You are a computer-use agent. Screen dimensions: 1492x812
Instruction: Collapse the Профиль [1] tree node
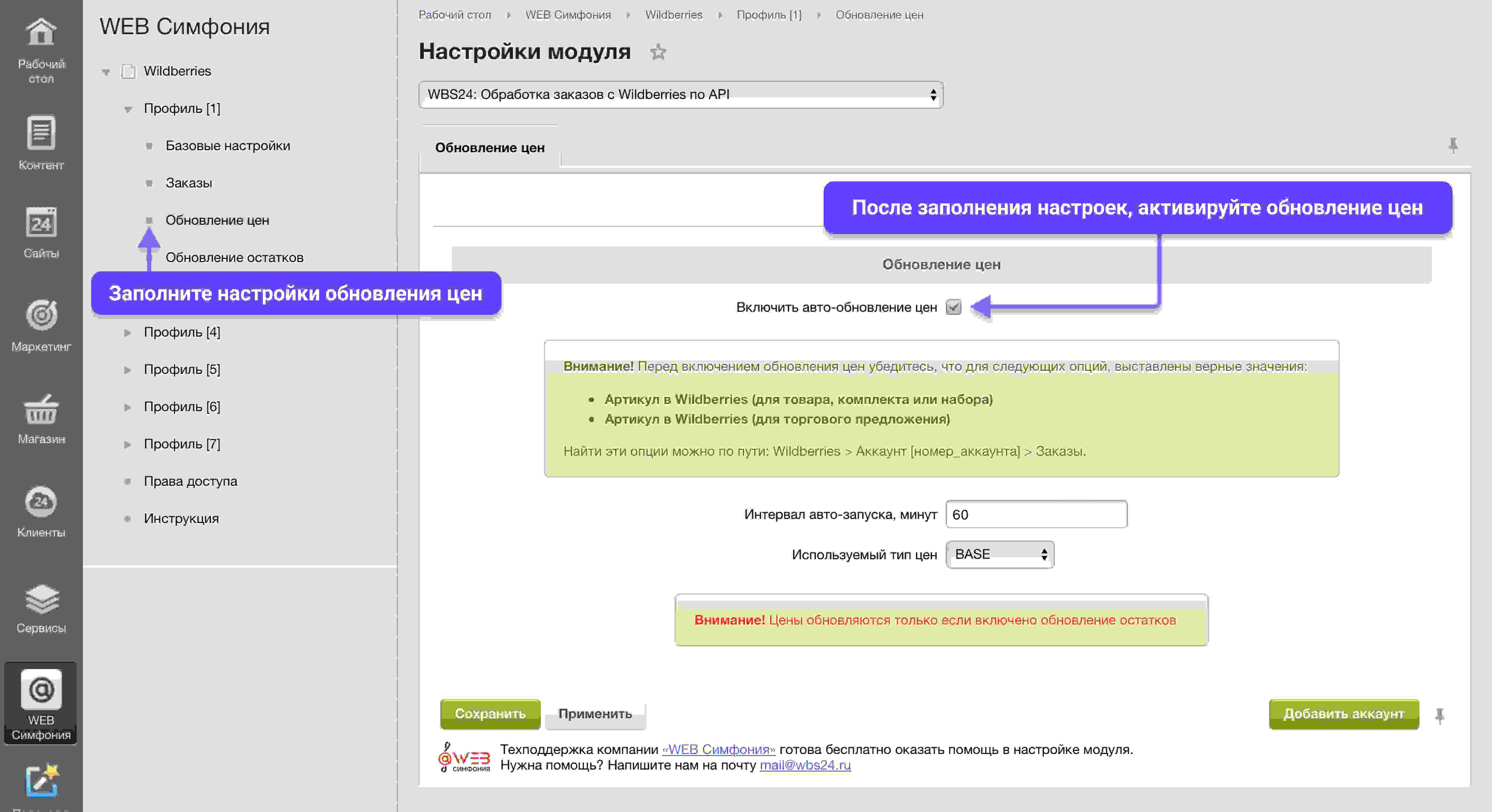click(x=128, y=109)
